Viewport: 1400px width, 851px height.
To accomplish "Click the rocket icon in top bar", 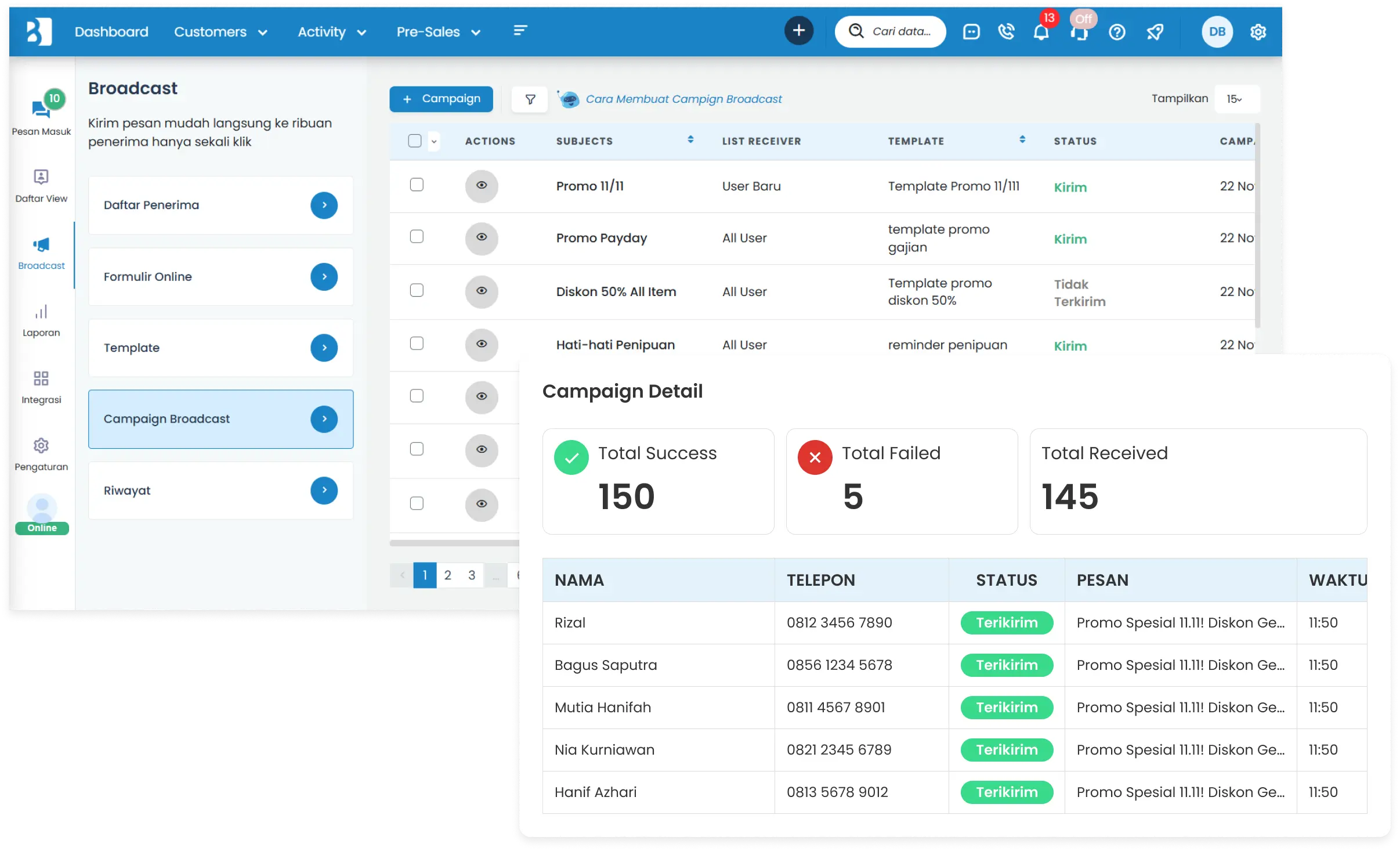I will click(1155, 32).
